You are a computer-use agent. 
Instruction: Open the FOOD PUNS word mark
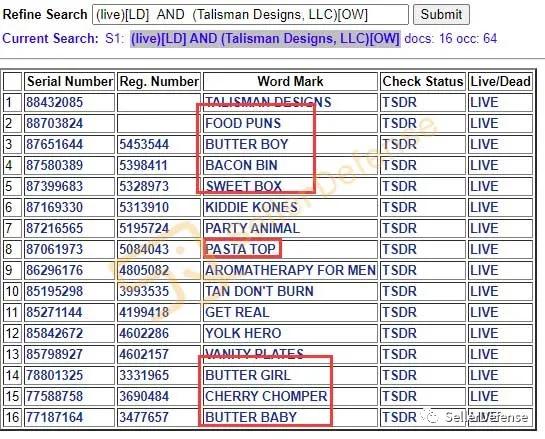coord(243,123)
